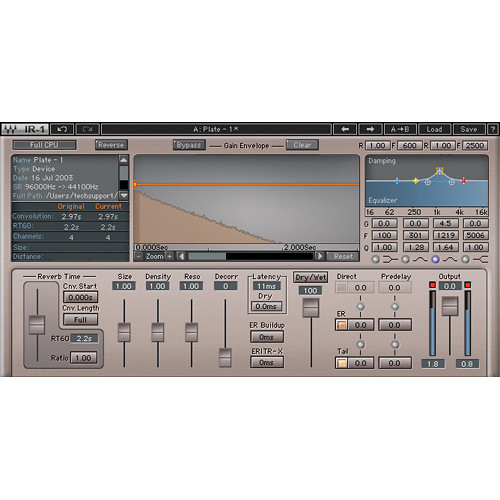Select the high-shelf filter shape icon
The width and height of the screenshot is (500, 500).
coord(480,259)
